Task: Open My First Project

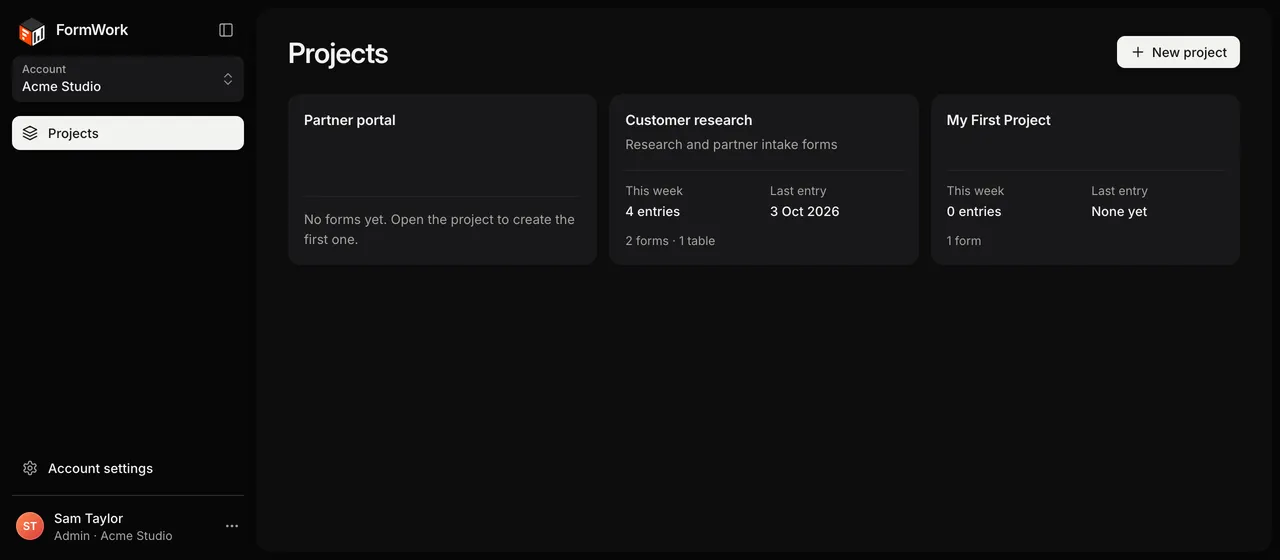Action: [x=1085, y=179]
